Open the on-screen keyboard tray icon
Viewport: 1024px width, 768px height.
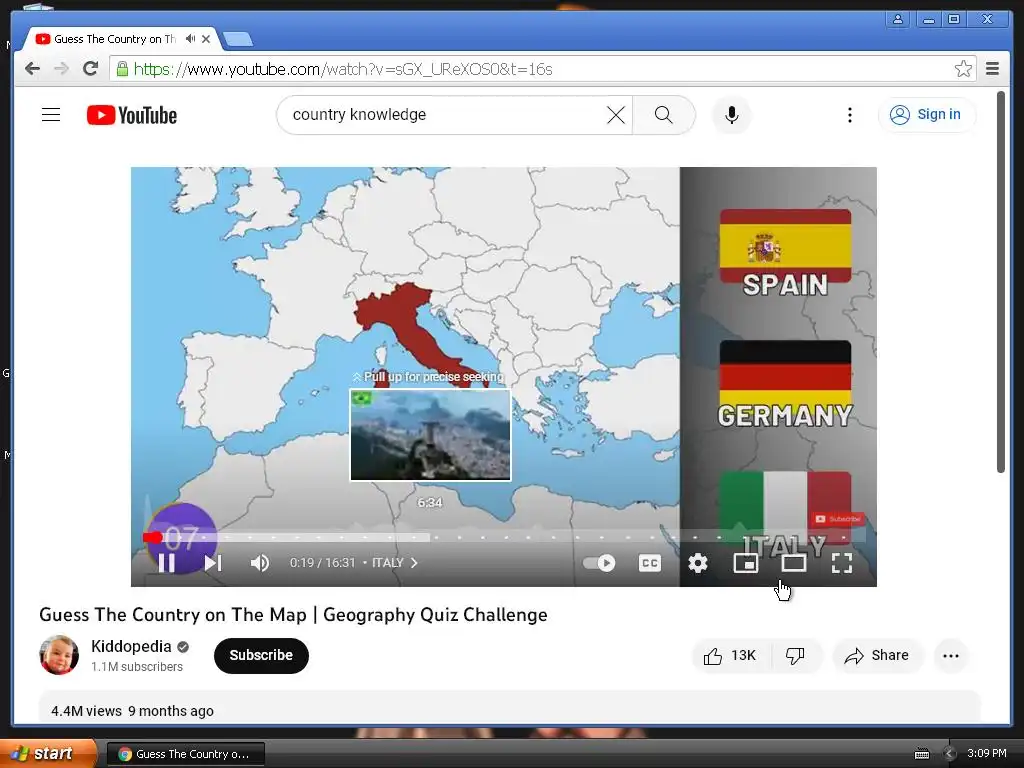coord(921,754)
